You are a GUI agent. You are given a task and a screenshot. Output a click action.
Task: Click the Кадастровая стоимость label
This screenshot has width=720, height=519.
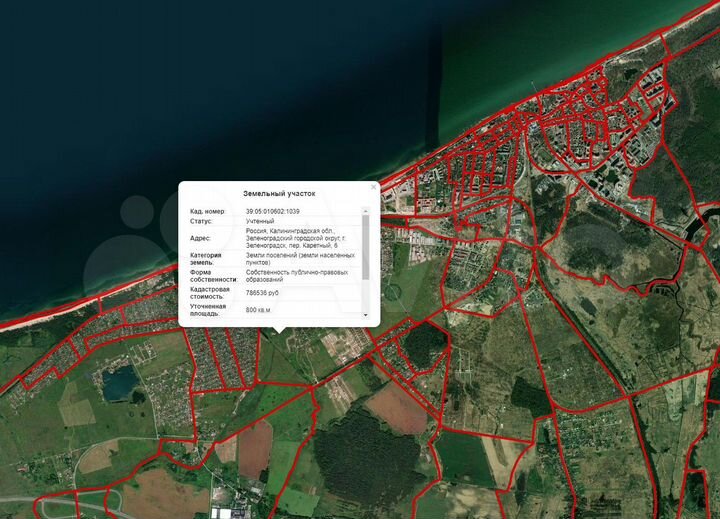[210, 293]
